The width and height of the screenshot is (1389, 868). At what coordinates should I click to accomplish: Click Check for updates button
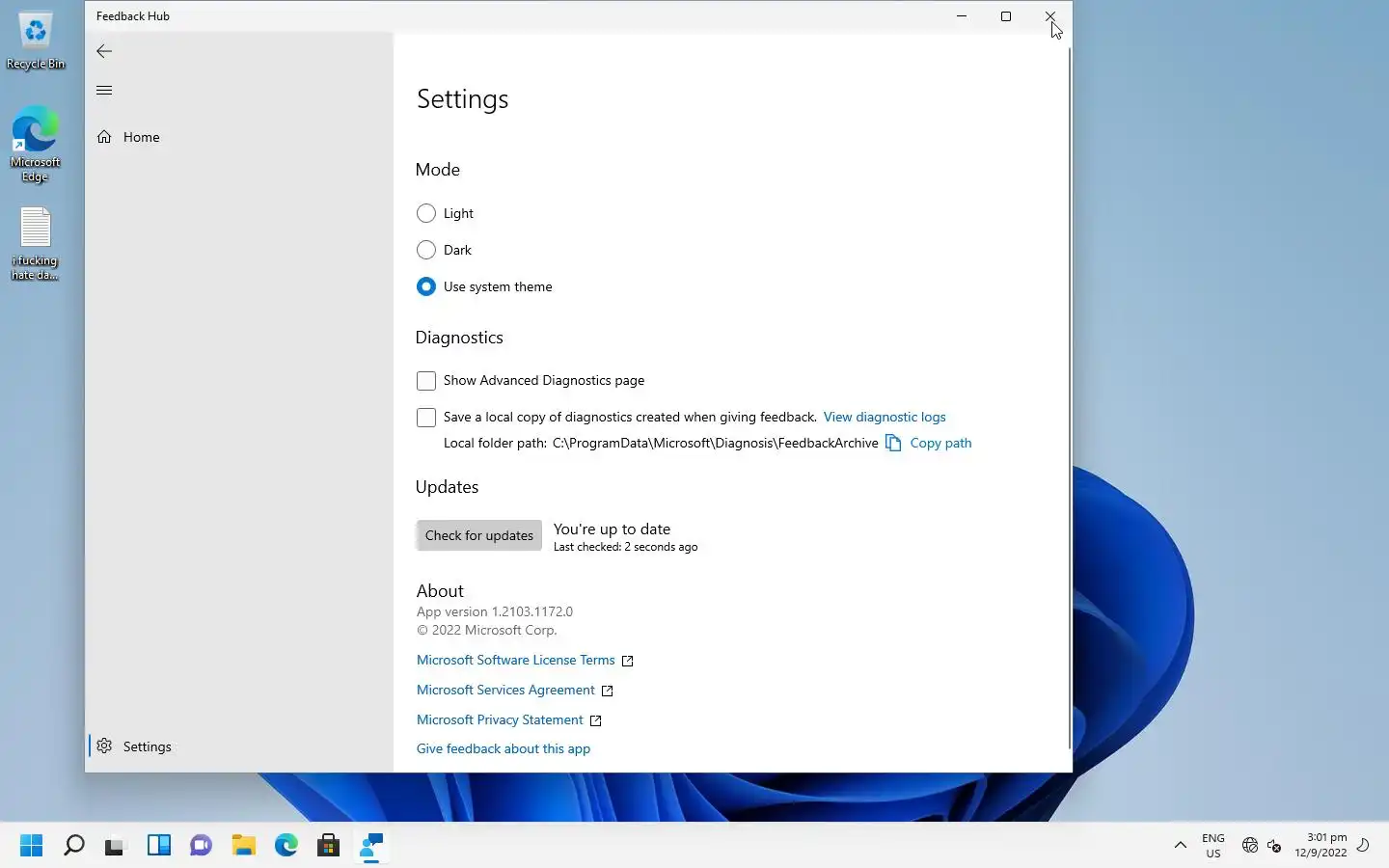coord(479,535)
